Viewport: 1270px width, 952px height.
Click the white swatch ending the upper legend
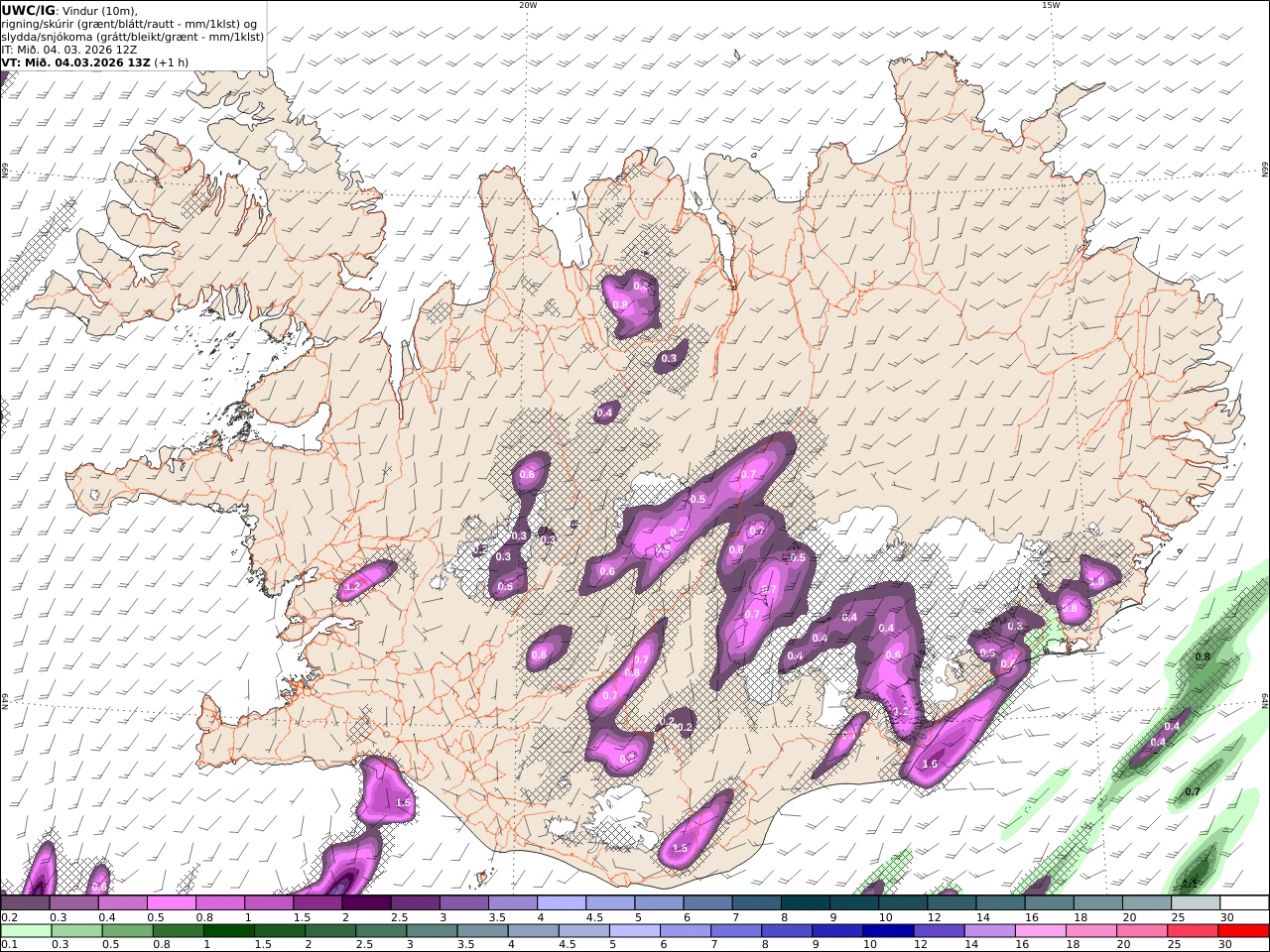click(1244, 903)
